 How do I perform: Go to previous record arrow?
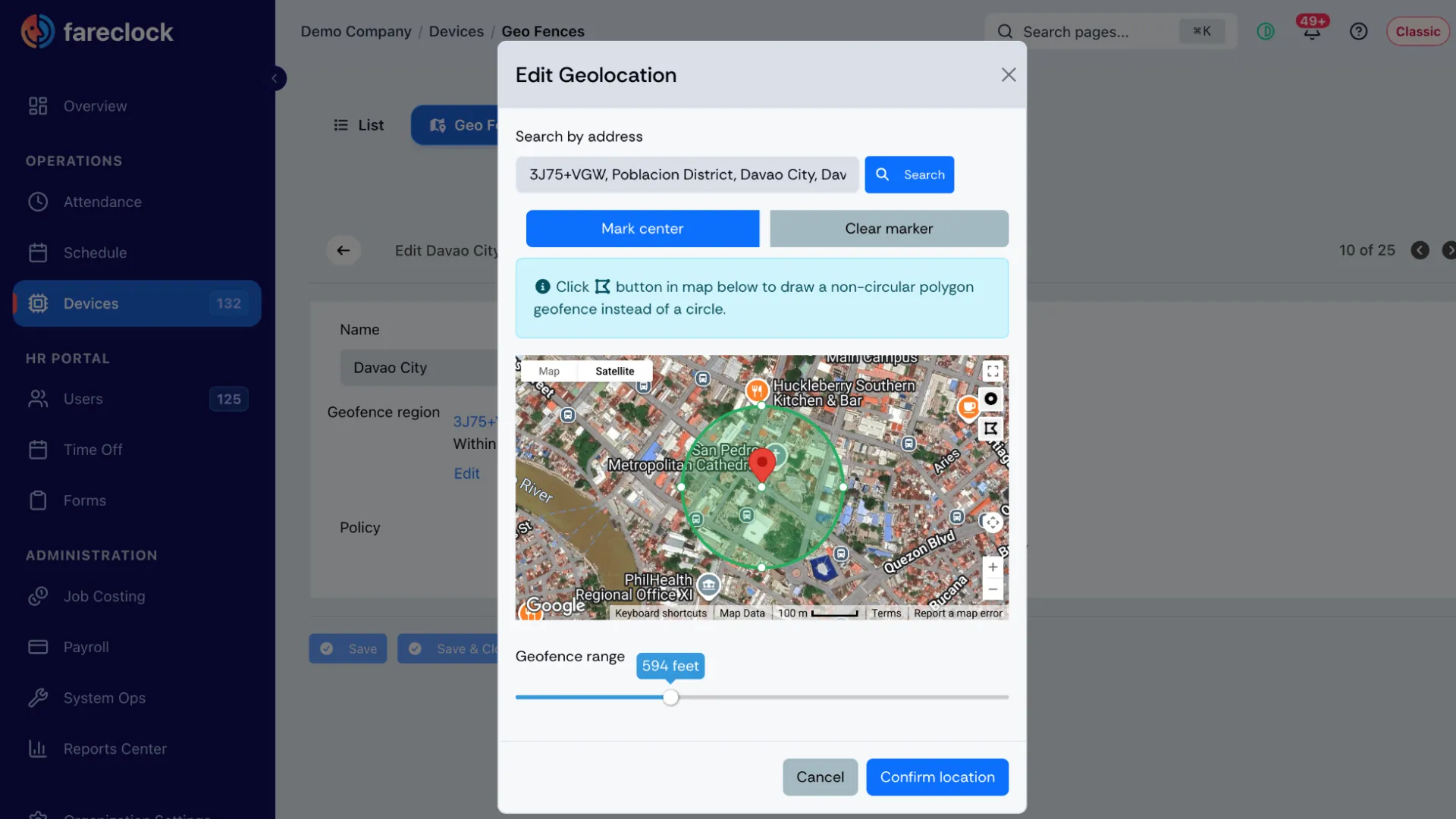tap(1420, 250)
